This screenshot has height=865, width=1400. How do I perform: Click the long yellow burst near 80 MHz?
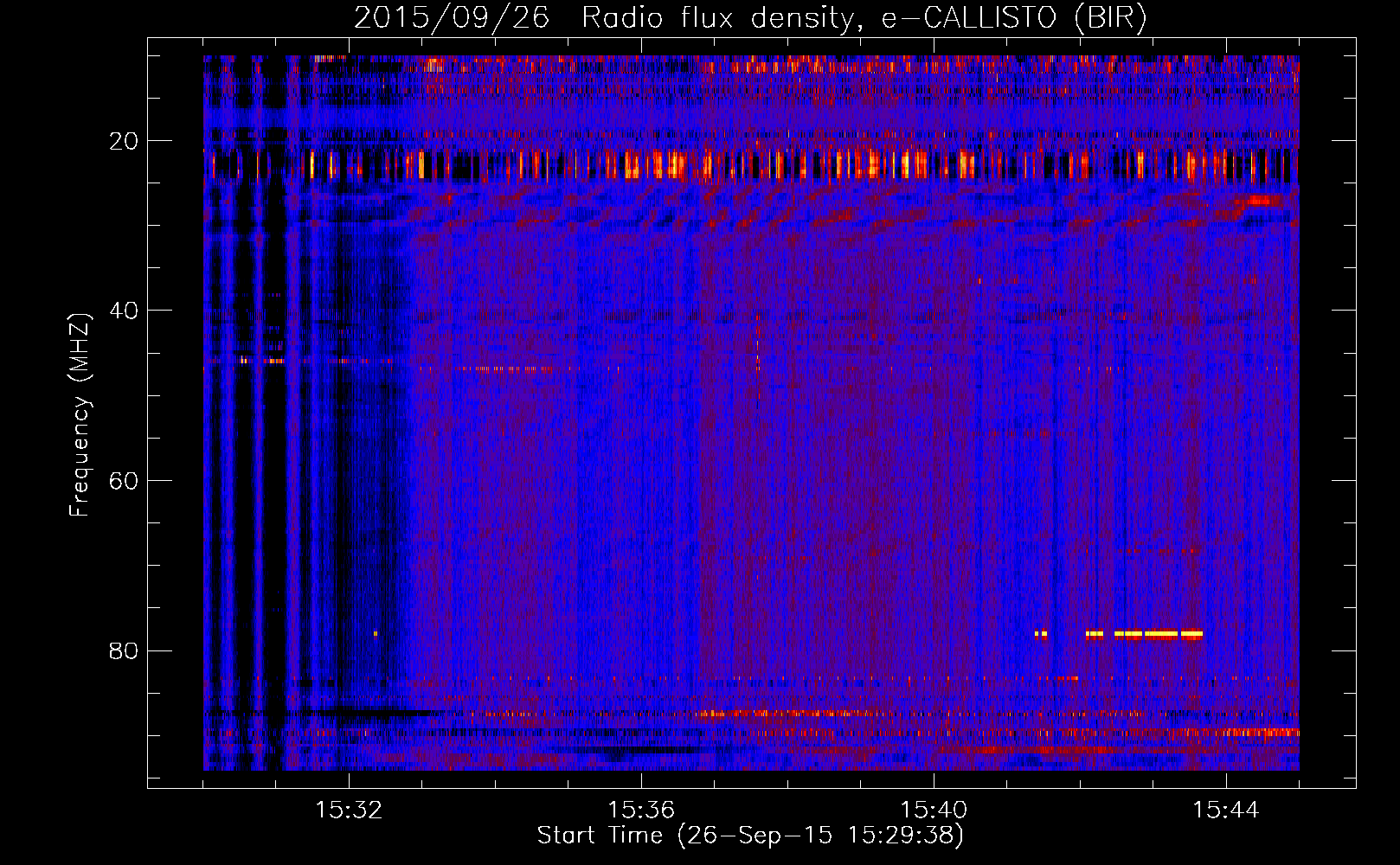(1158, 634)
